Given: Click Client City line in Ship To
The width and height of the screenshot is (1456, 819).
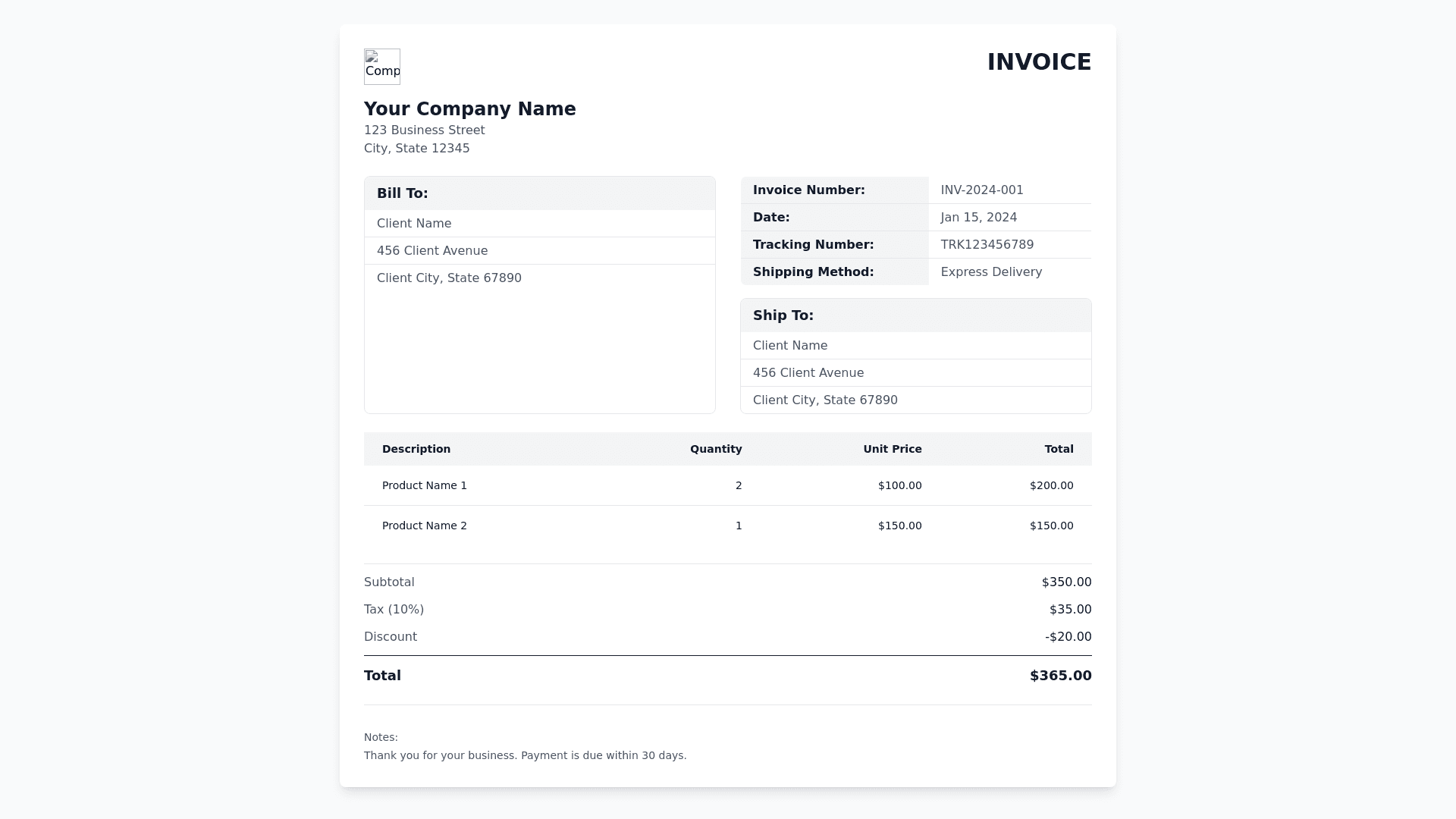Looking at the screenshot, I should click(825, 400).
